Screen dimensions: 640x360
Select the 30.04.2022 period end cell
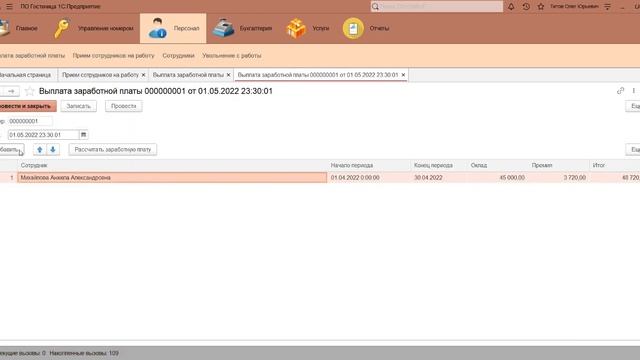click(439, 178)
